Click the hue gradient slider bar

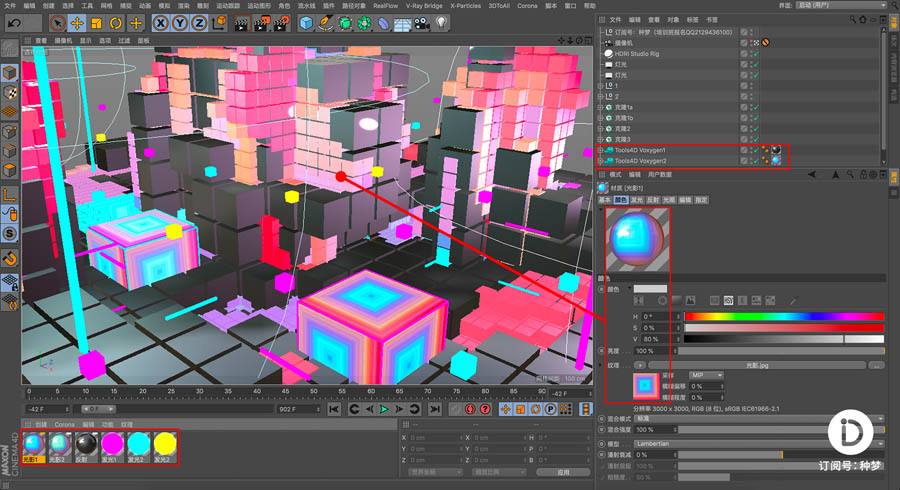(x=783, y=317)
